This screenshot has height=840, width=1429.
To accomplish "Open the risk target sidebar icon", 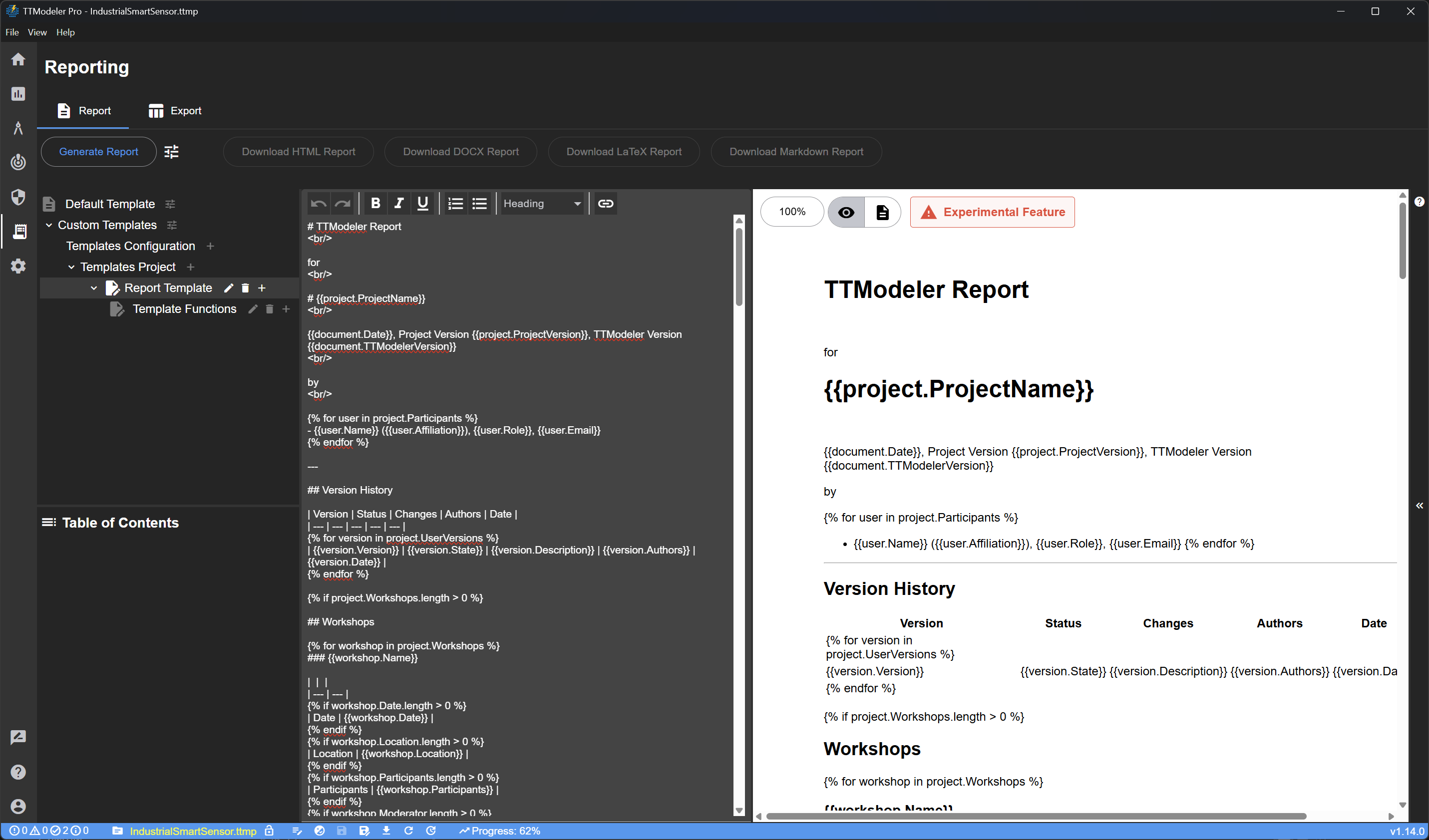I will (18, 162).
